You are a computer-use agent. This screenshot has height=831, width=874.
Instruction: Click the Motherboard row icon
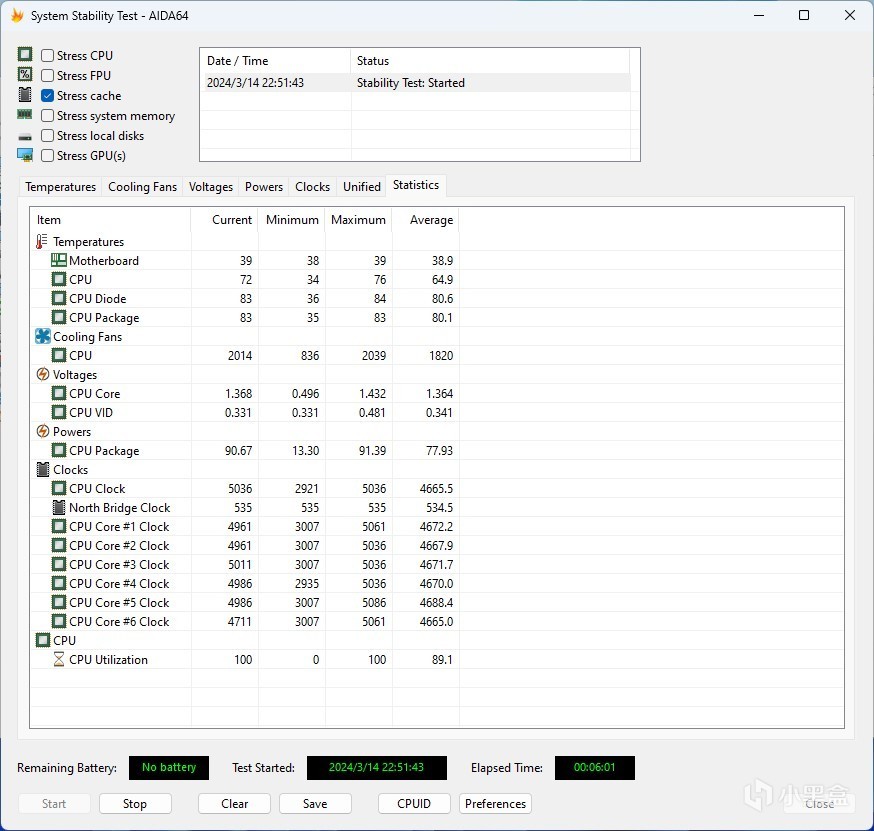tap(59, 261)
